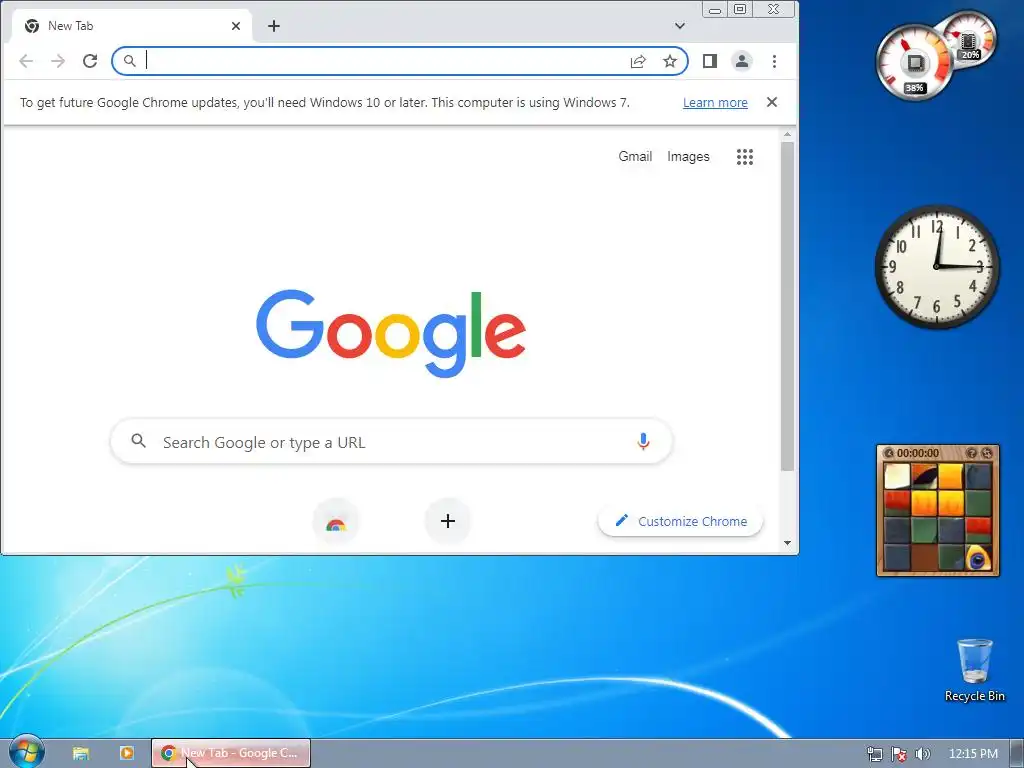The height and width of the screenshot is (768, 1024).
Task: Add a new shortcut tile
Action: pyautogui.click(x=448, y=521)
